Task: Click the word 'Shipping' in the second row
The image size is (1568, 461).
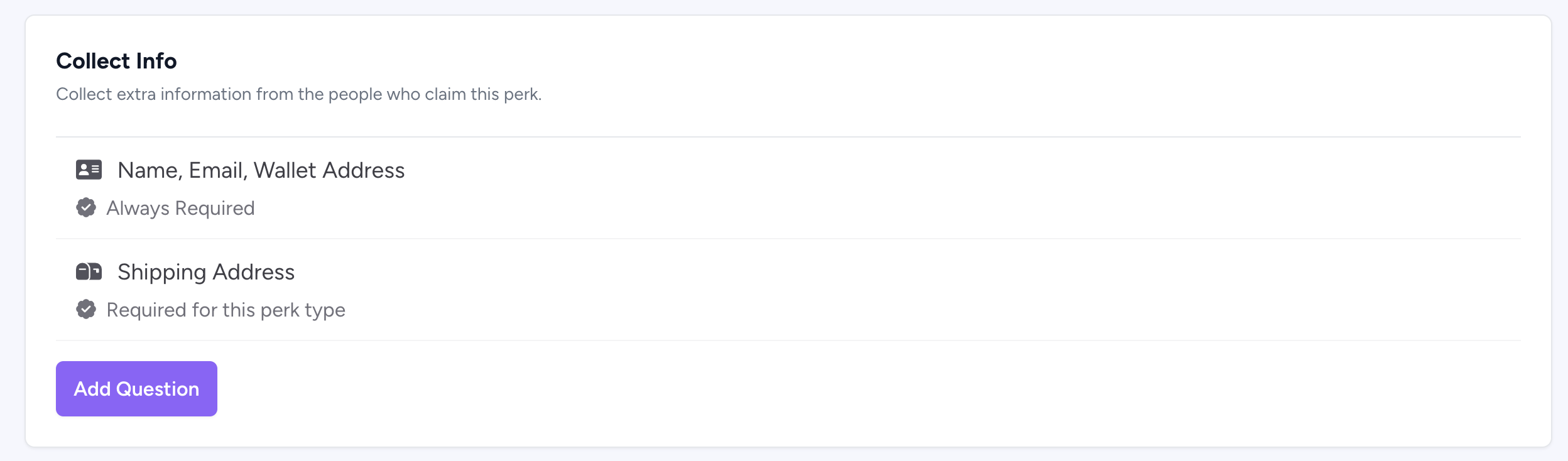Action: click(161, 273)
